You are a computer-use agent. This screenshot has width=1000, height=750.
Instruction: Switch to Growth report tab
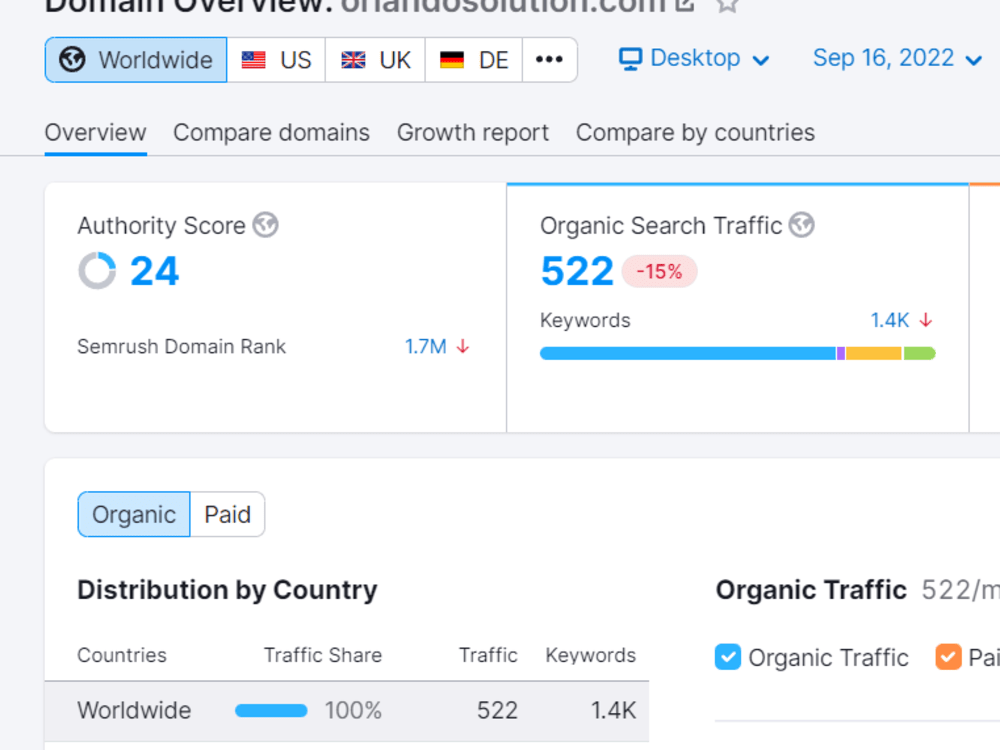(473, 133)
